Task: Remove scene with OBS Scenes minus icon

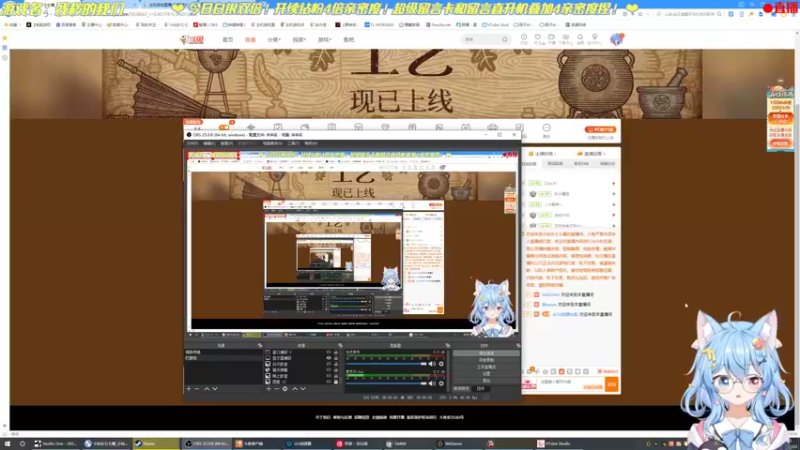Action: pos(197,389)
